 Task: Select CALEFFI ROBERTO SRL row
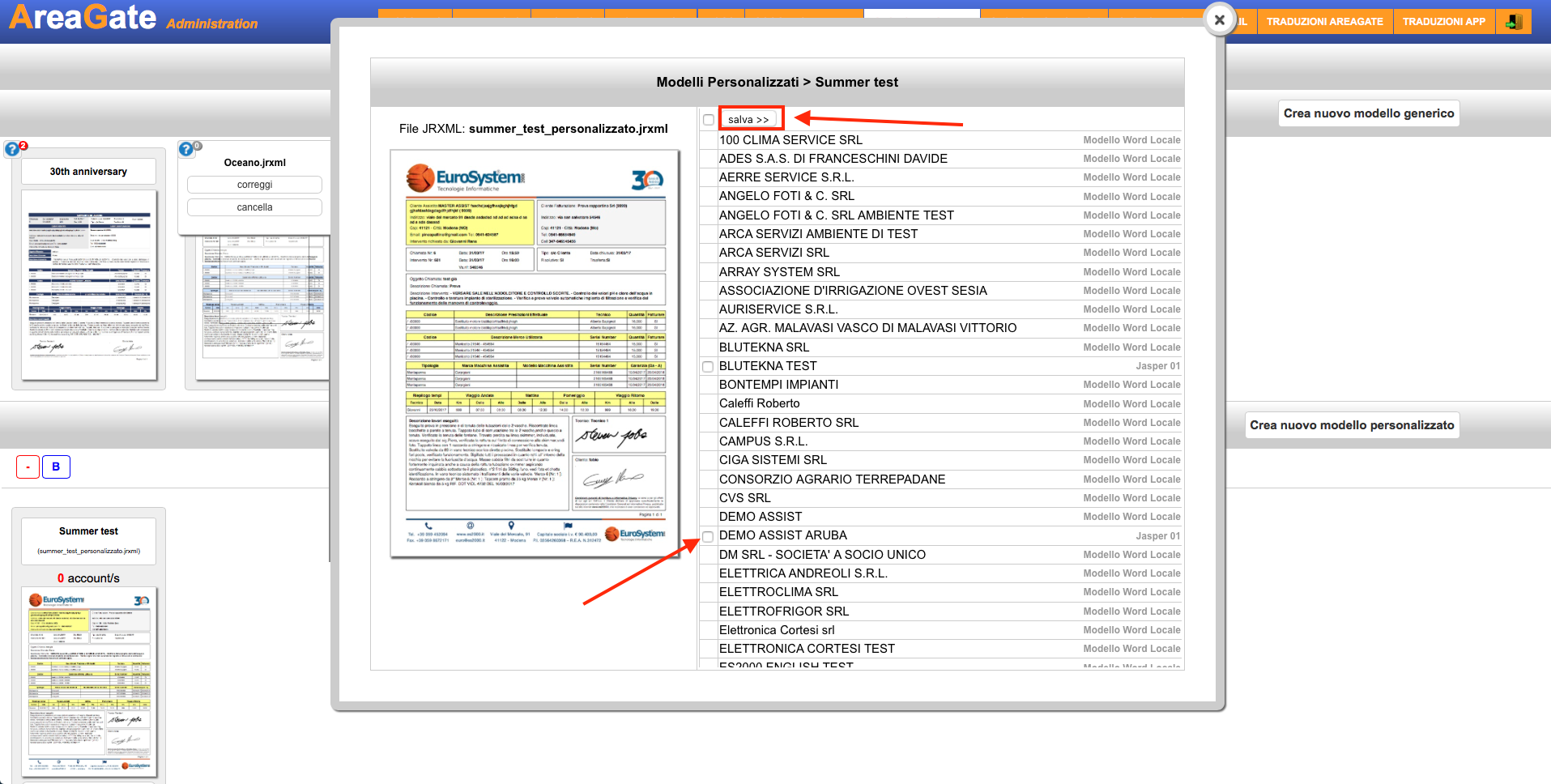click(940, 423)
